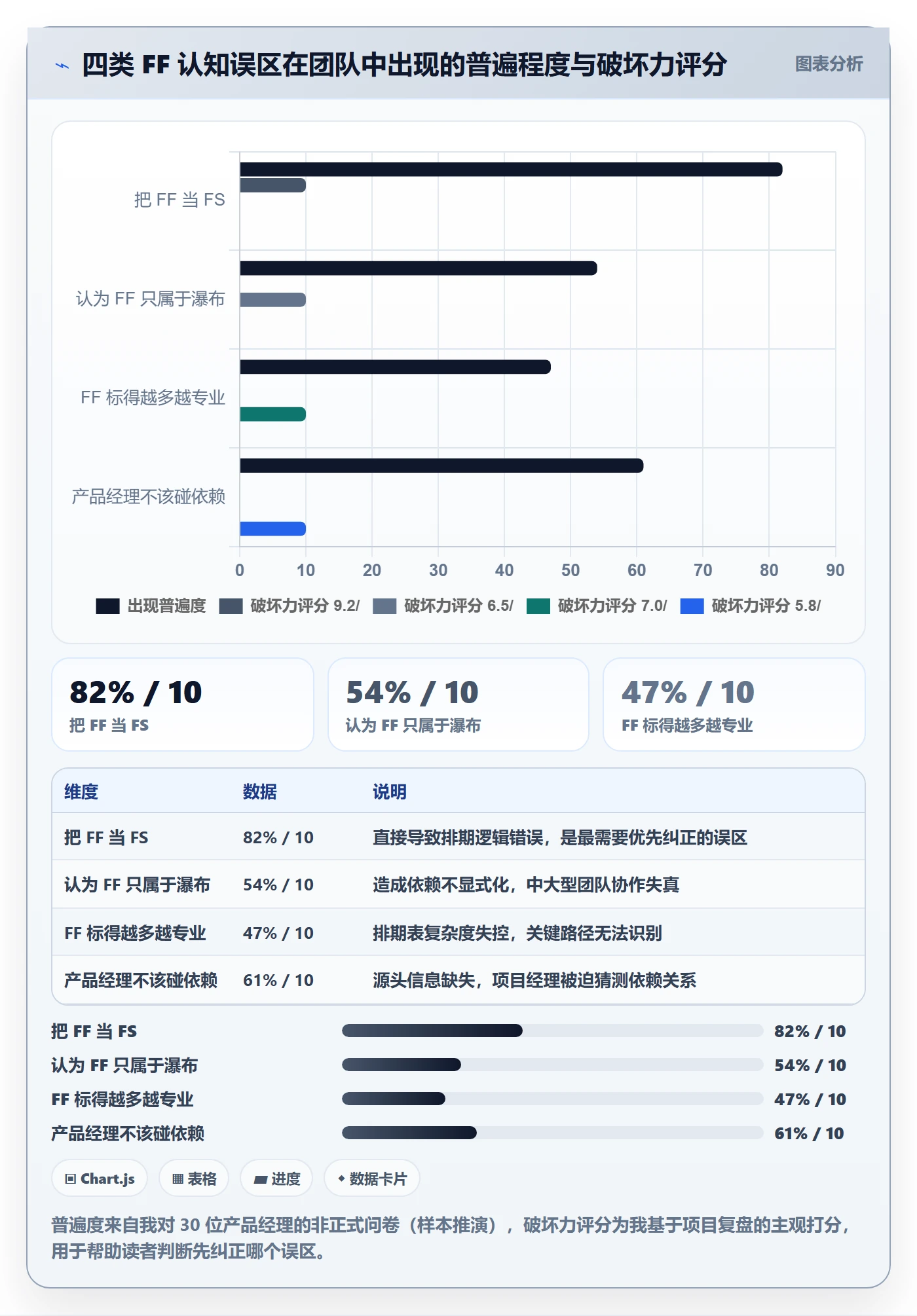This screenshot has height=1316, width=917.
Task: Click the 进度 tag chip
Action: (x=276, y=1179)
